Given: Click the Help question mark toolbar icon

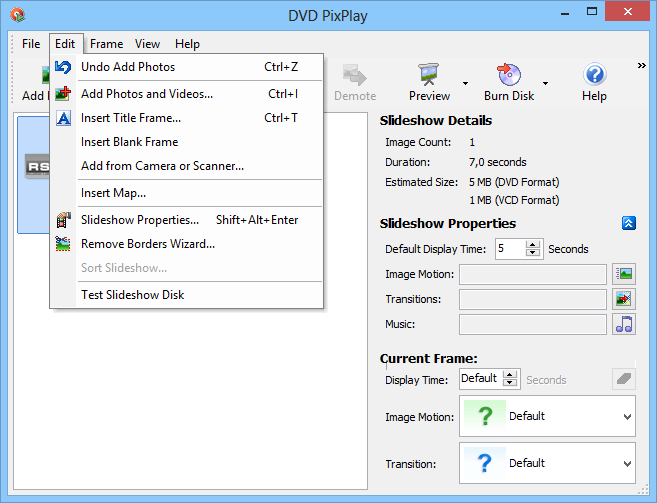Looking at the screenshot, I should (594, 74).
